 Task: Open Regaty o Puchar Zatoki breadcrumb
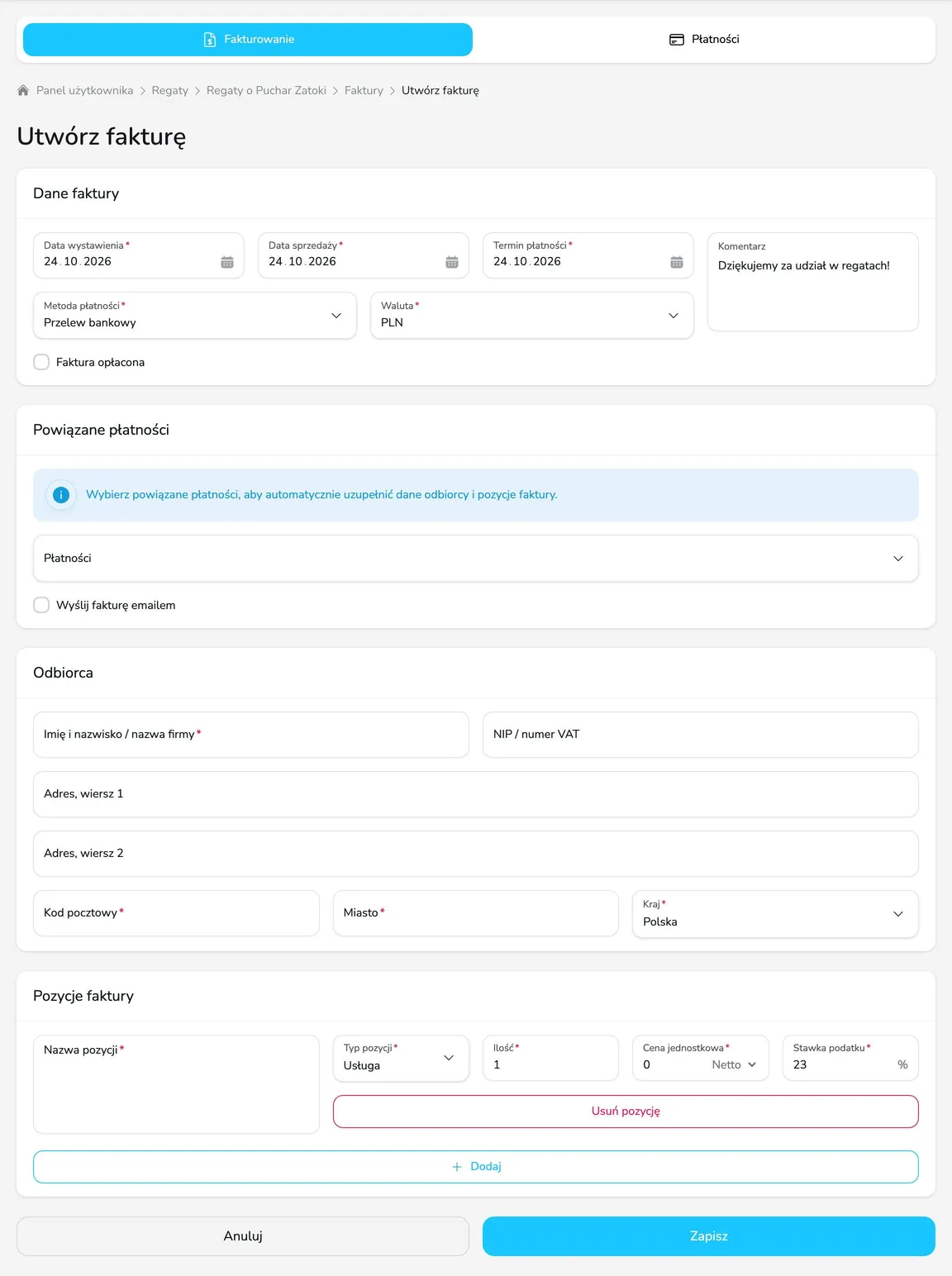pyautogui.click(x=266, y=90)
